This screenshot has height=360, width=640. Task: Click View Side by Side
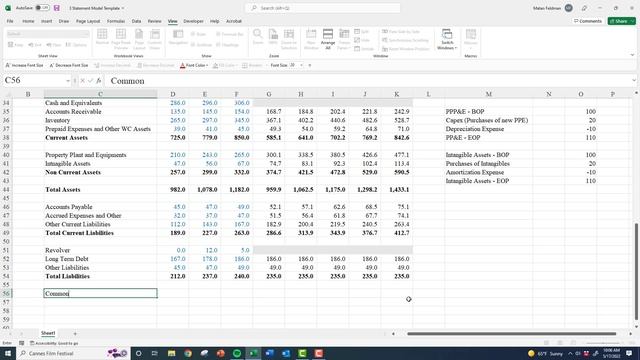pyautogui.click(x=401, y=31)
